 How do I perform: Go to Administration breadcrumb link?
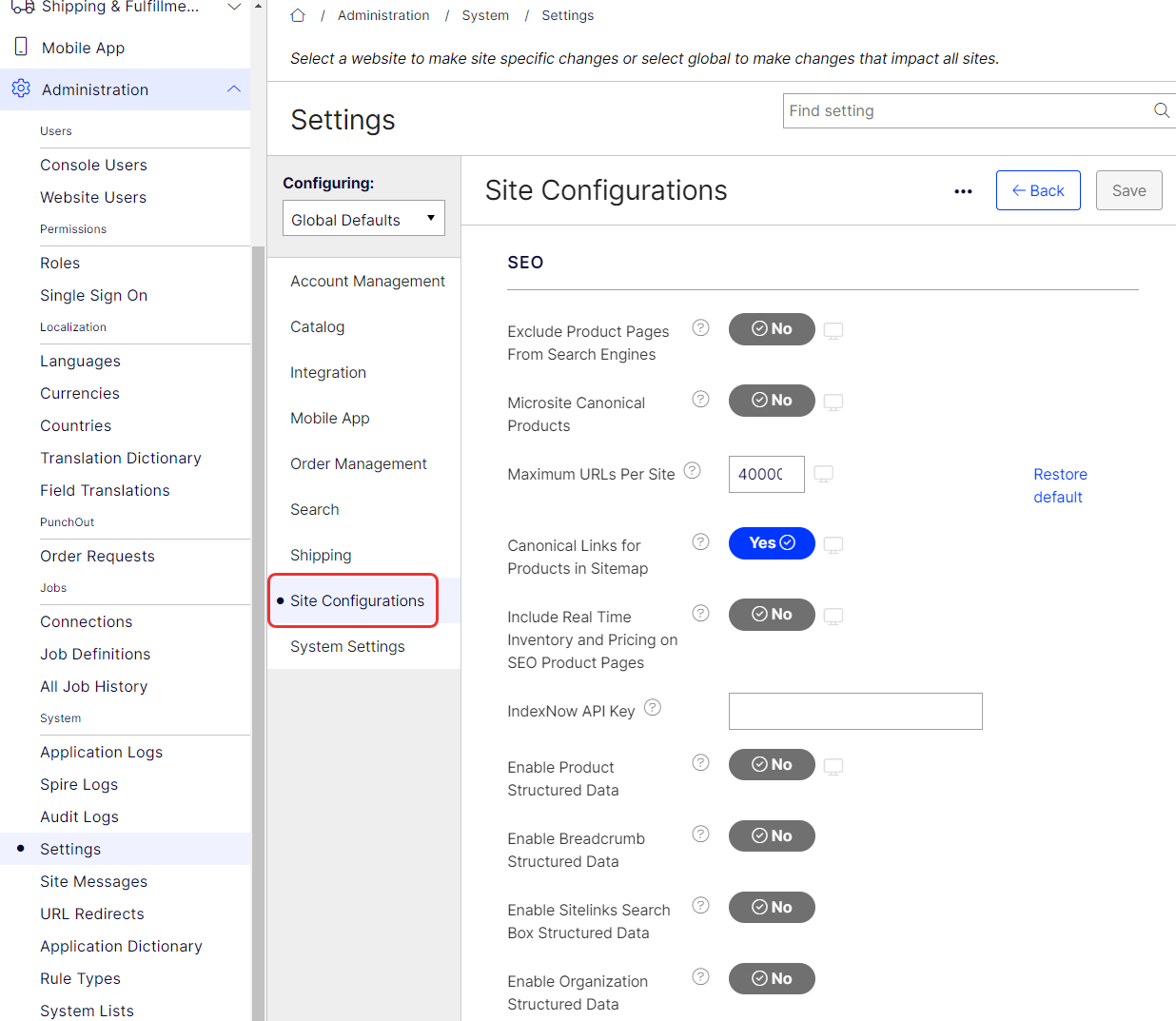pyautogui.click(x=383, y=15)
